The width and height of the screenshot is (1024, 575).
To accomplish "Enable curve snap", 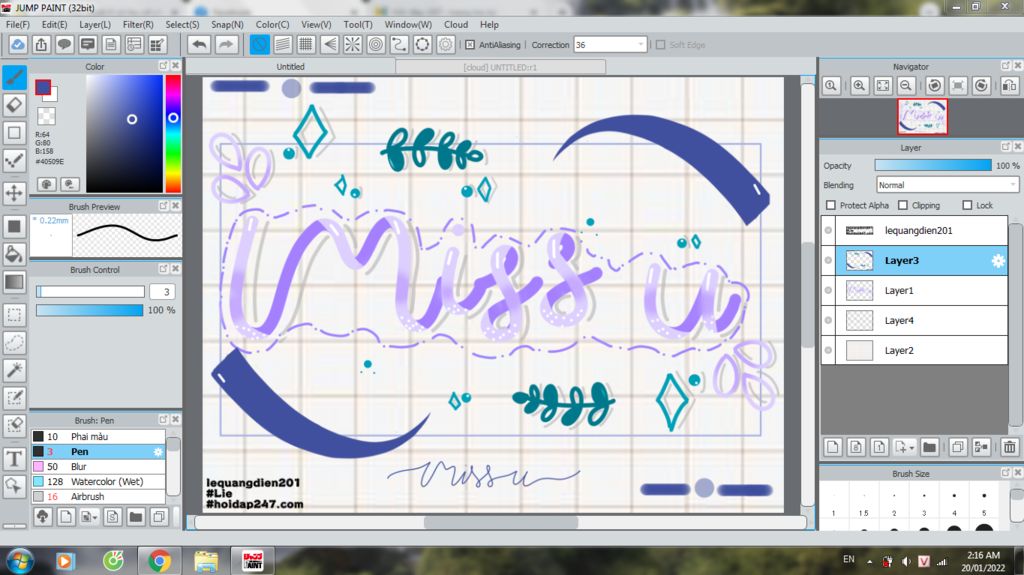I will (x=399, y=44).
